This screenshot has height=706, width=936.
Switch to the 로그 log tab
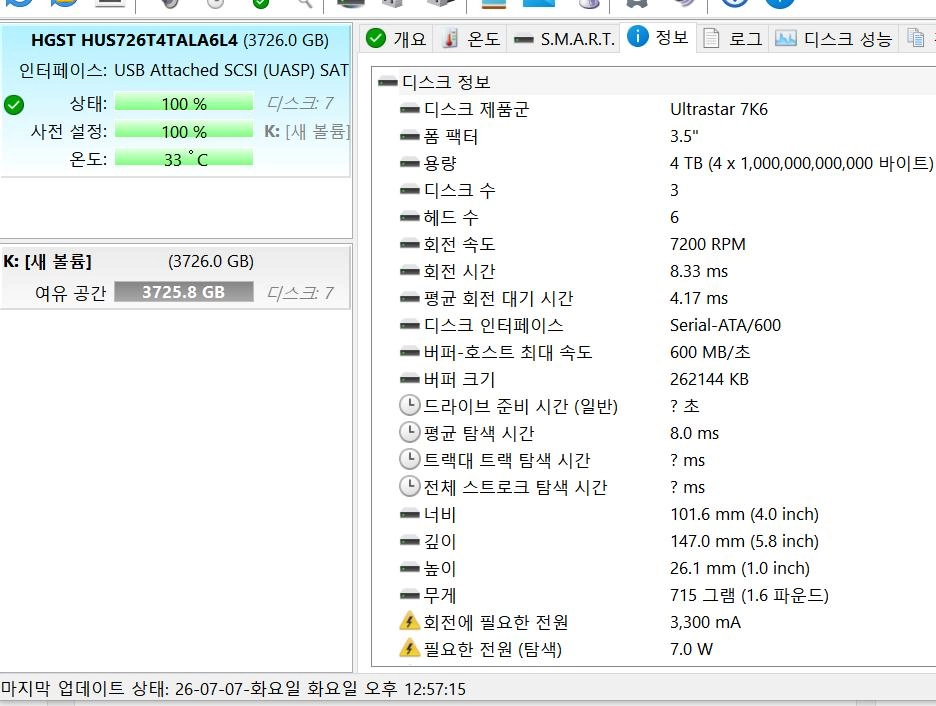[x=733, y=39]
